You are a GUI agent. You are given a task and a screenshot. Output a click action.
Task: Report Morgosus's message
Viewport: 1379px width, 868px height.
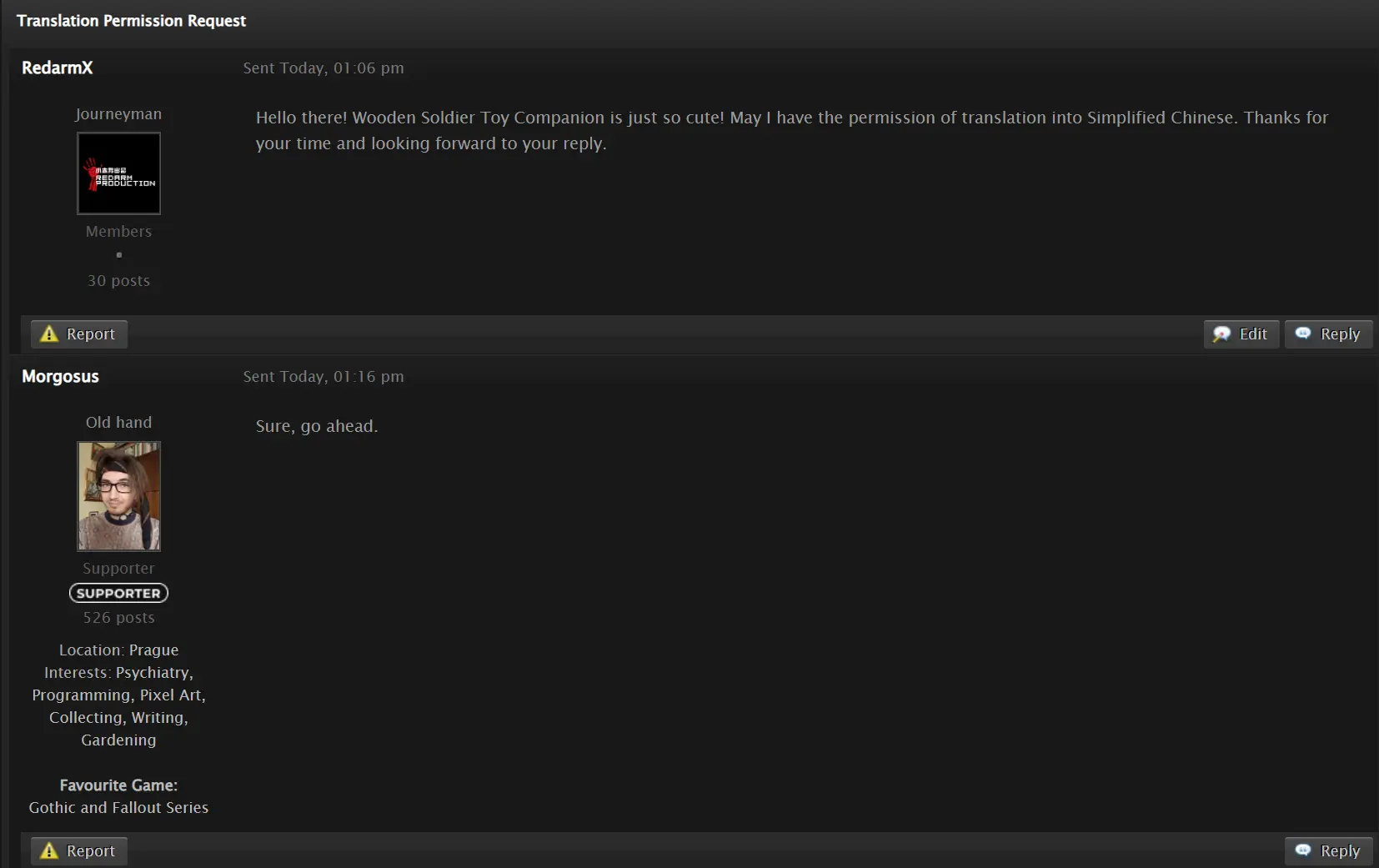[x=79, y=850]
